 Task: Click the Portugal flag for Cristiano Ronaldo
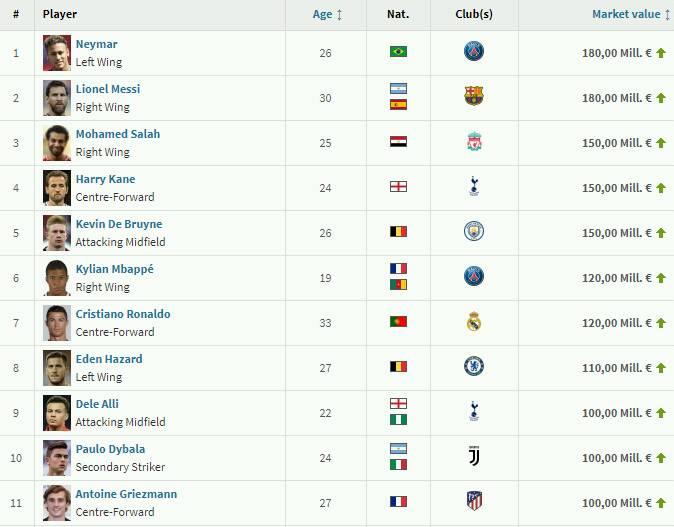398,322
